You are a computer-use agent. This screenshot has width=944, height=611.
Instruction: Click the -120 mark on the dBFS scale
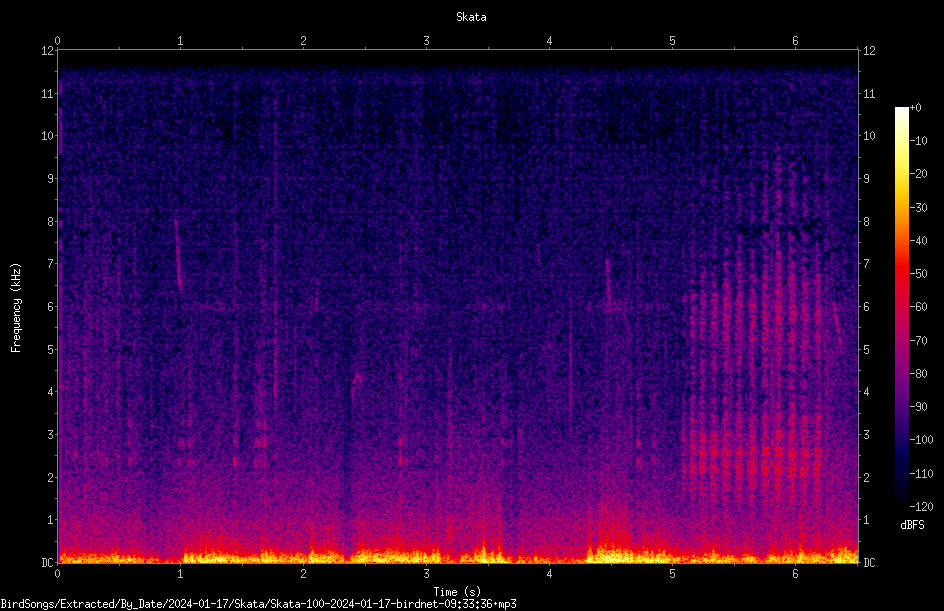pyautogui.click(x=921, y=506)
